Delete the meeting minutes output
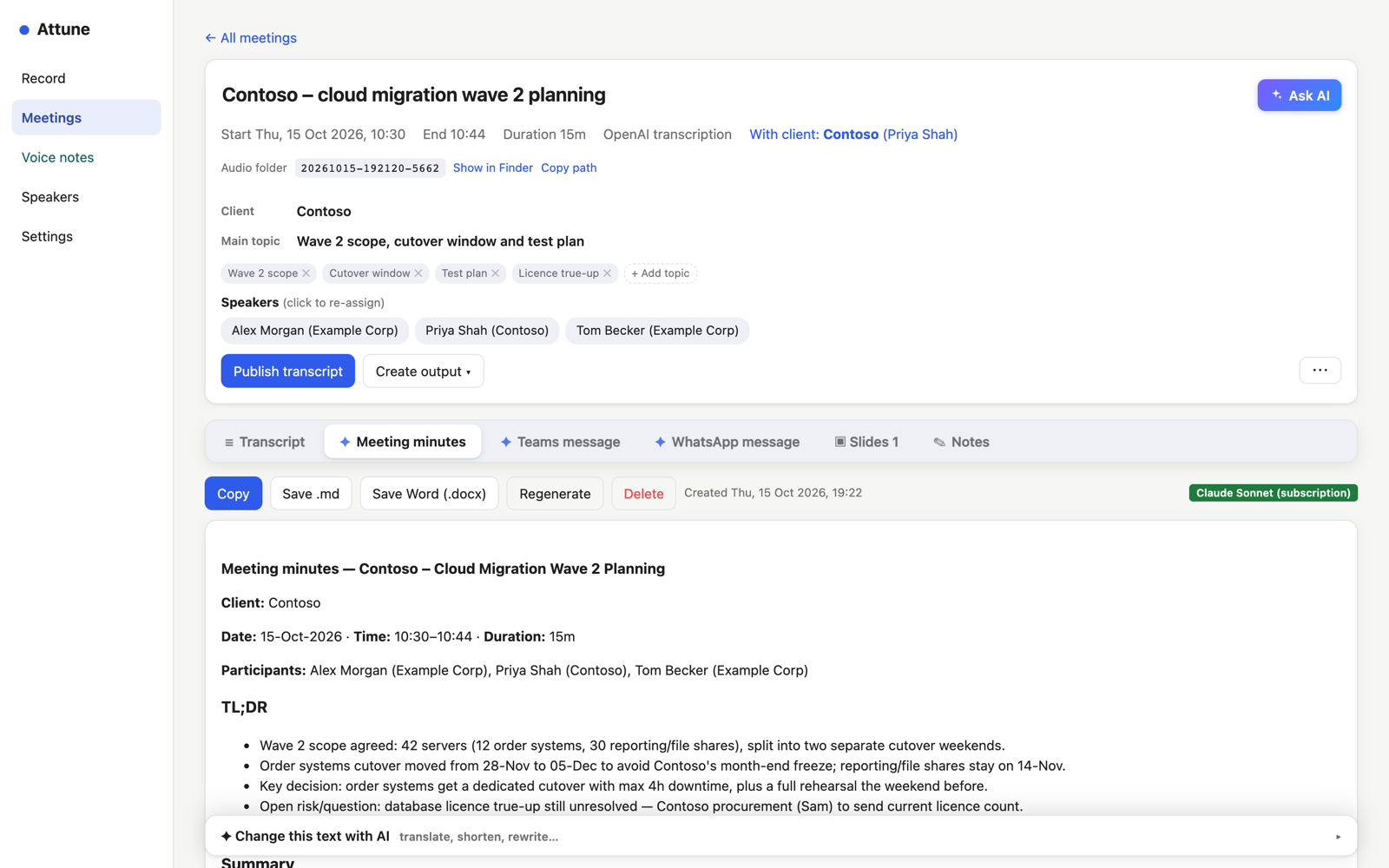This screenshot has width=1389, height=868. [x=643, y=494]
